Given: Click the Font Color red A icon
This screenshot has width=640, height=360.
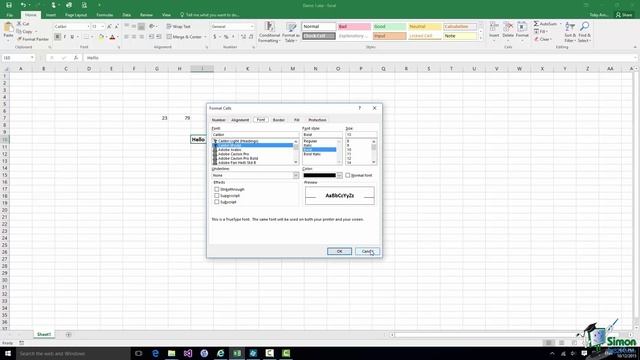Looking at the screenshot, I should click(x=113, y=37).
